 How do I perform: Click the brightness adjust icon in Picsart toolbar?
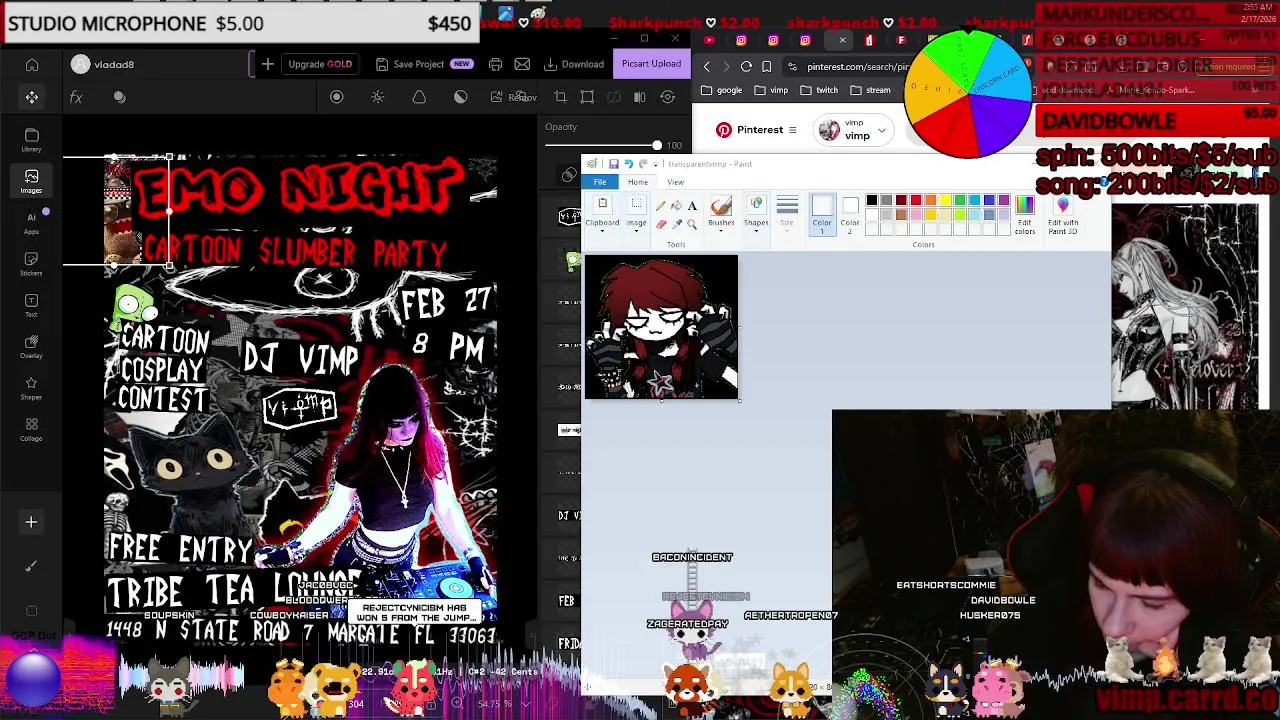378,97
